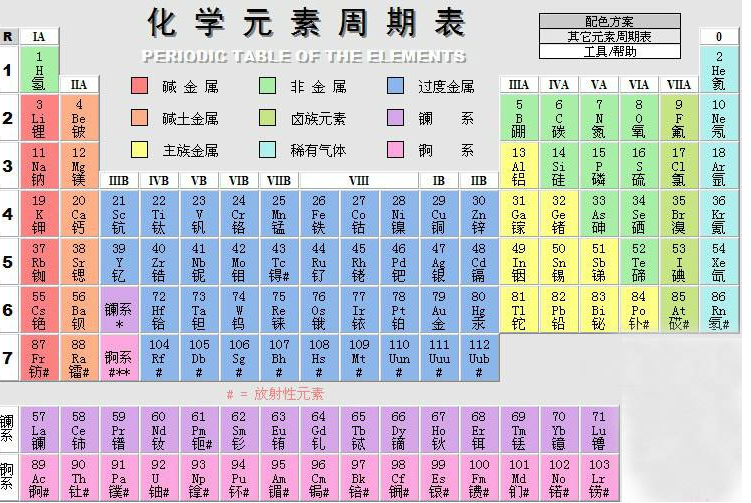Image resolution: width=751 pixels, height=503 pixels.
Task: Select the IIIB group header
Action: coord(119,181)
